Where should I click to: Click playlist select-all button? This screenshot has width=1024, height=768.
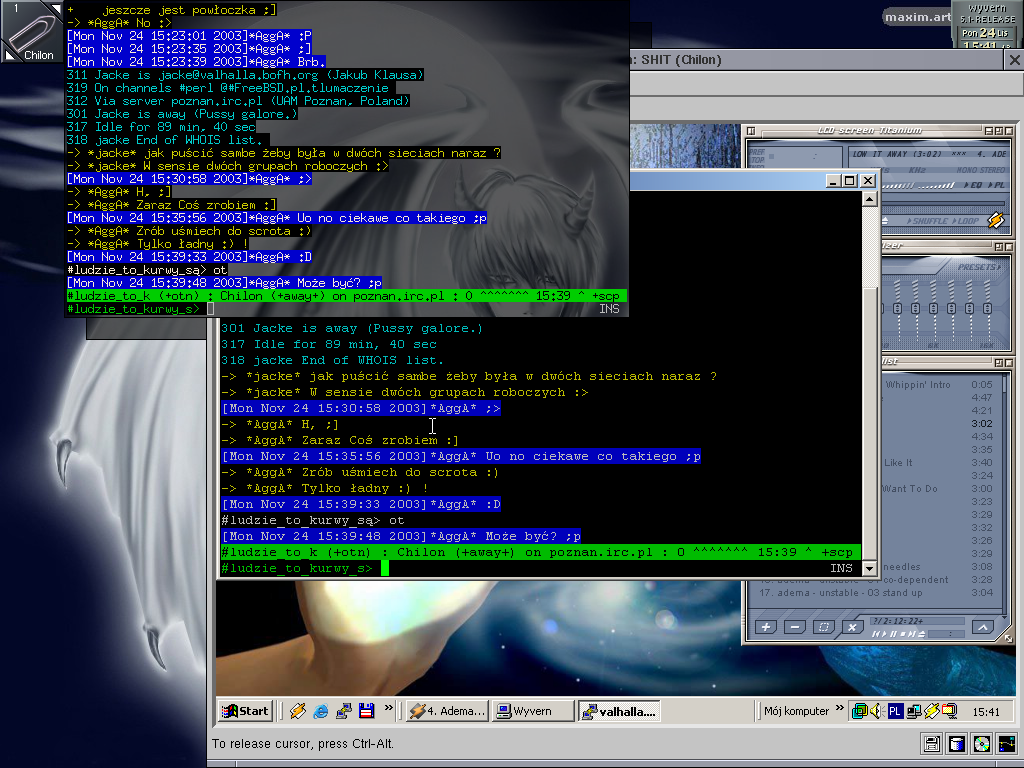(823, 627)
